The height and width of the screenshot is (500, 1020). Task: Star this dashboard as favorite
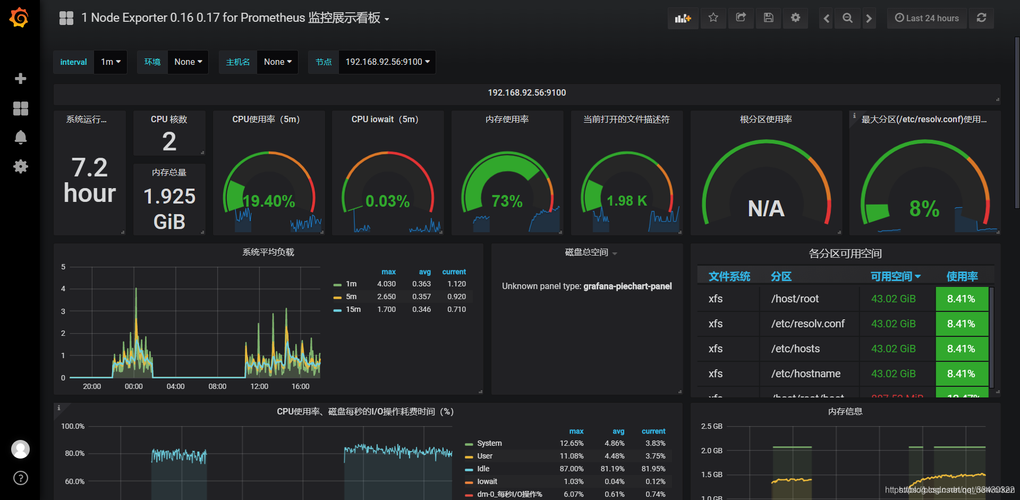713,18
